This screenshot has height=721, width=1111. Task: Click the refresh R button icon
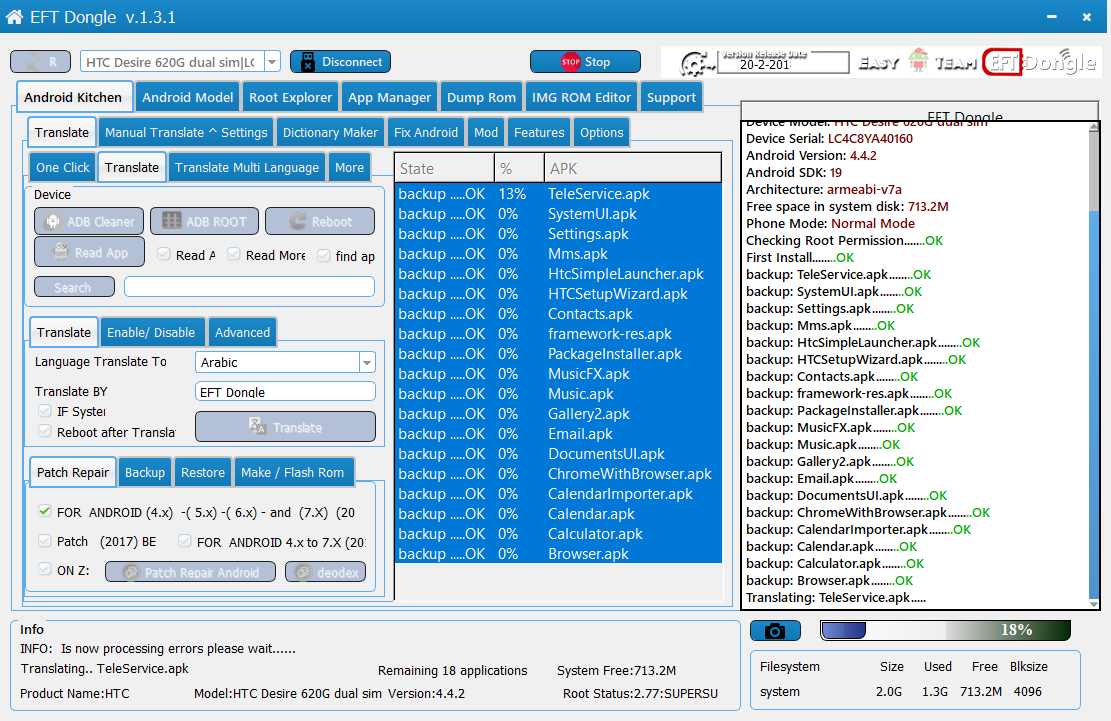click(x=34, y=62)
